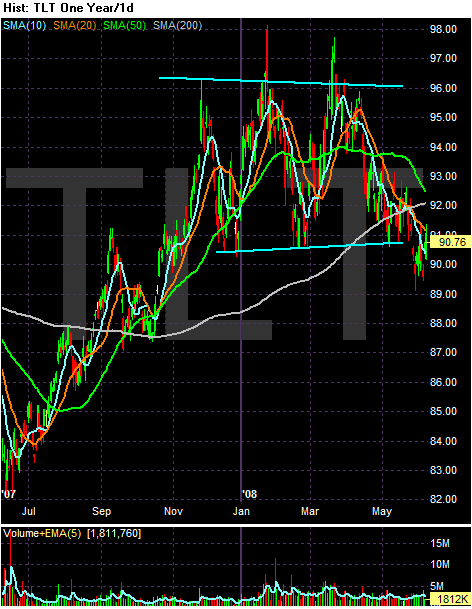Click the 83.00 price axis label
472x609 pixels.
pos(443,470)
